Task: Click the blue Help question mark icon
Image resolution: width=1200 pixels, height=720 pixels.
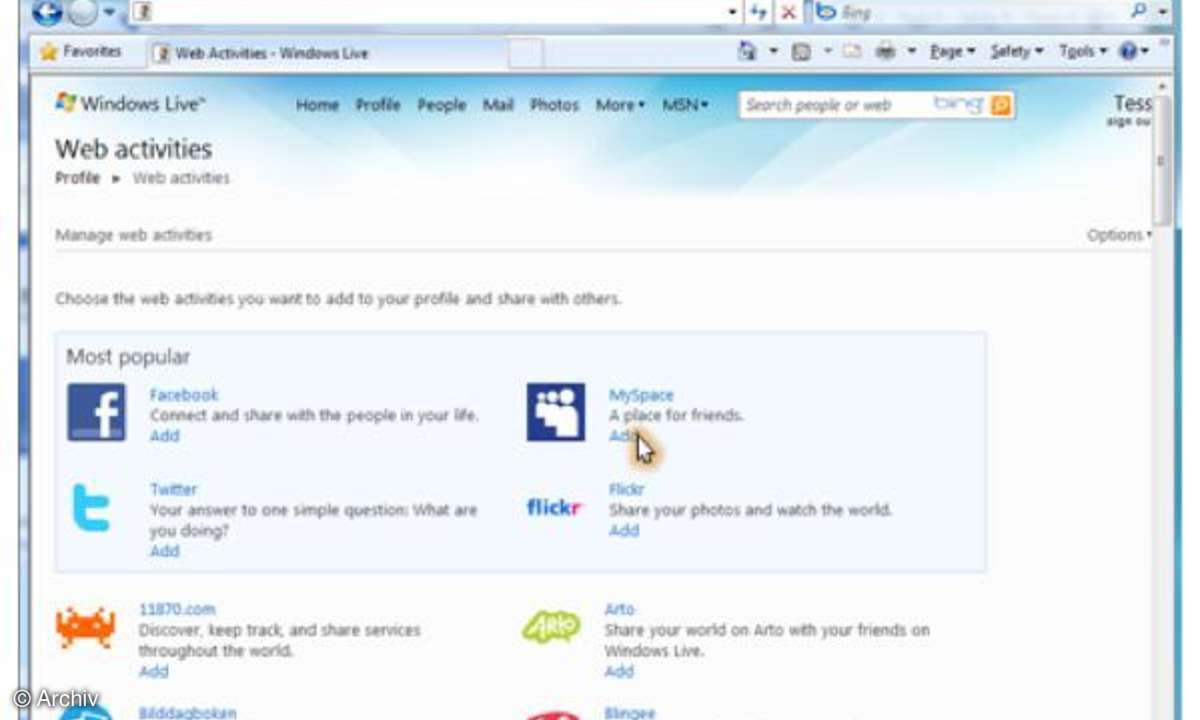Action: click(x=1129, y=52)
